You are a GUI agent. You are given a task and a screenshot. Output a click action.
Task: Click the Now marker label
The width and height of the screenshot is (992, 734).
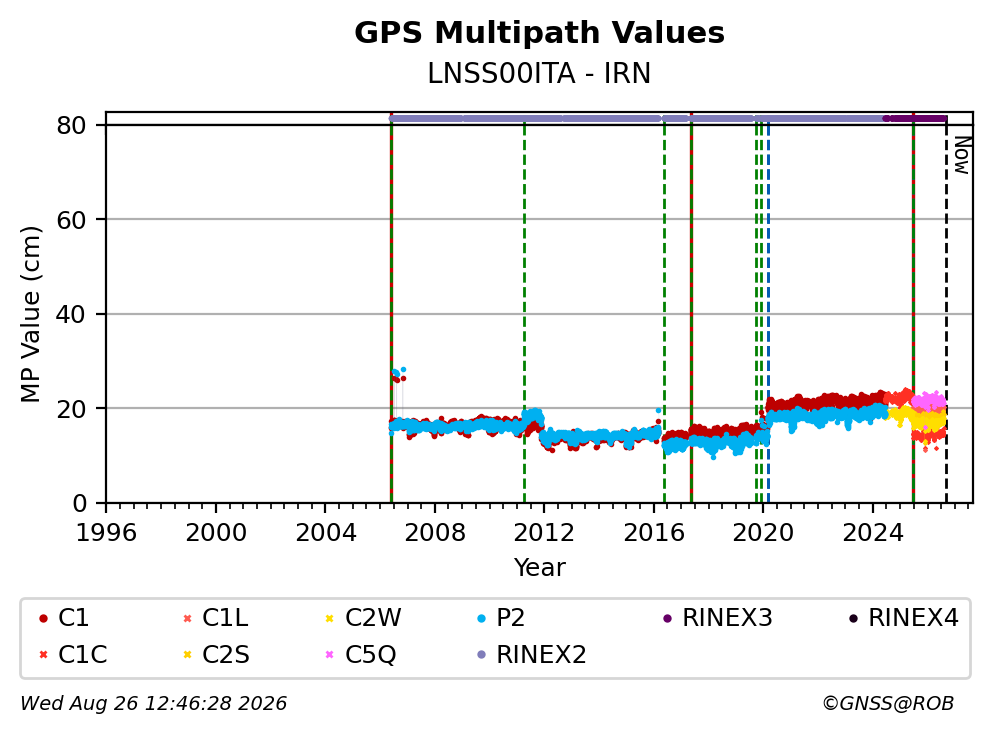point(962,156)
